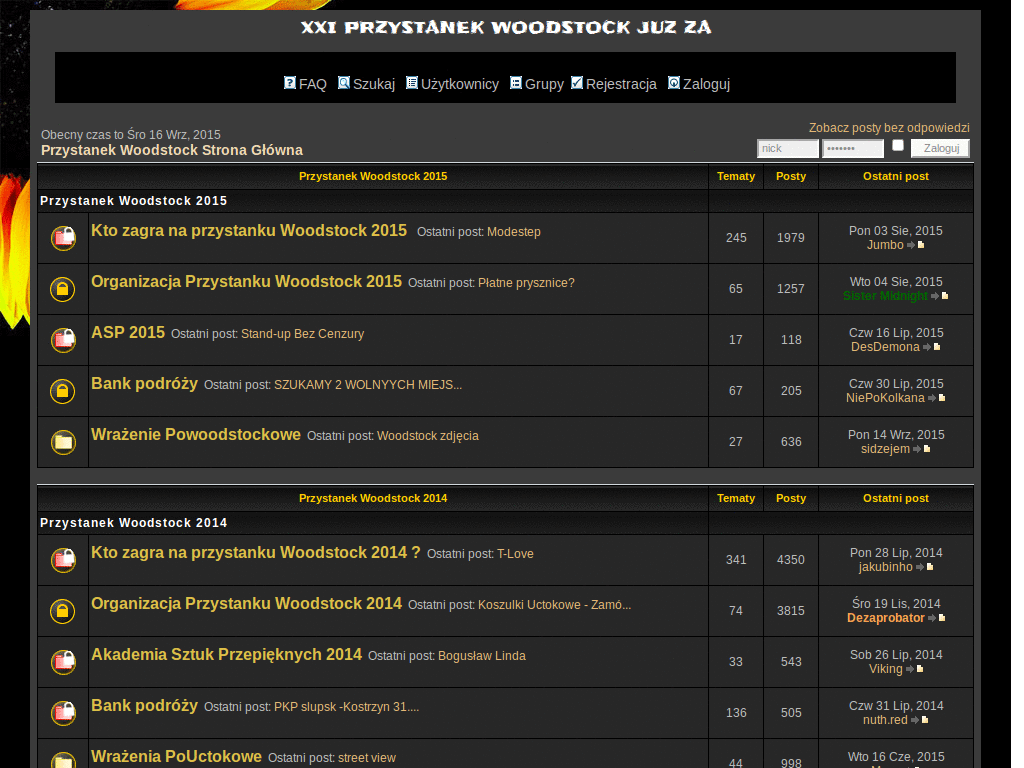This screenshot has height=768, width=1024.
Task: Click the last-post icon next to sidzejem
Action: 922,449
